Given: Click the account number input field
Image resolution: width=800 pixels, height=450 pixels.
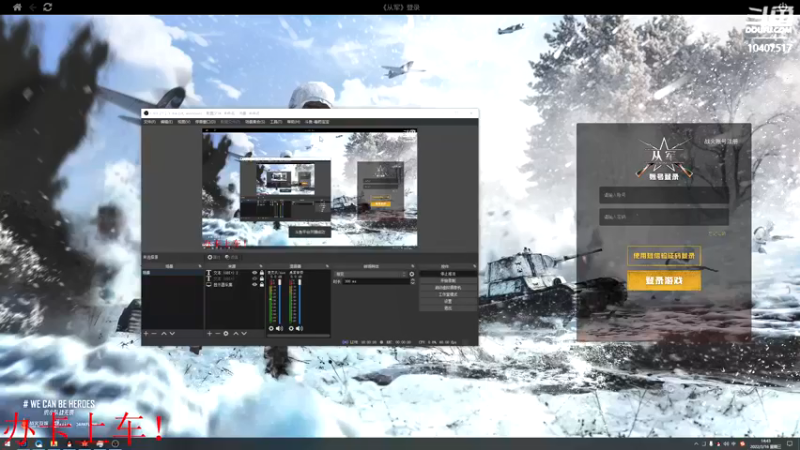Looking at the screenshot, I should pyautogui.click(x=664, y=195).
